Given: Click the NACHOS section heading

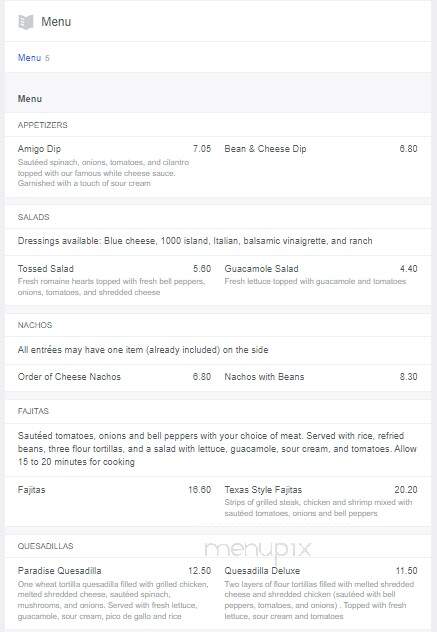Looking at the screenshot, I should (35, 325).
